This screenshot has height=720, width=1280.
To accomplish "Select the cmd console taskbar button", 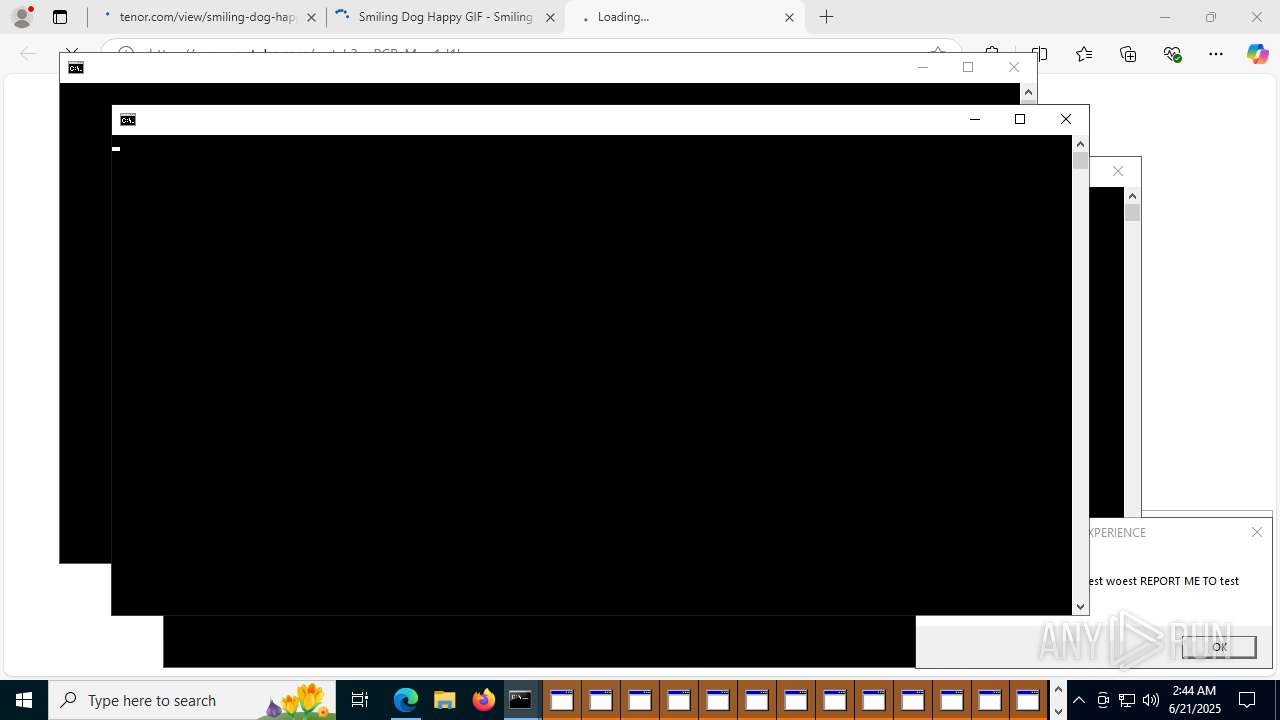I will point(521,700).
